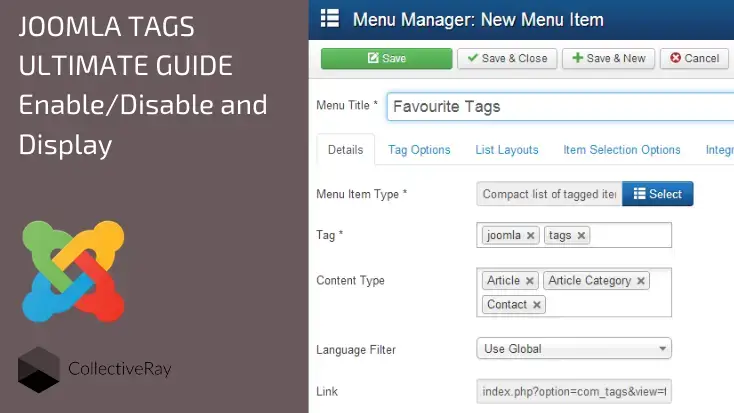Click the CollectiveRay cube logo
This screenshot has width=734, height=413.
pos(39,369)
